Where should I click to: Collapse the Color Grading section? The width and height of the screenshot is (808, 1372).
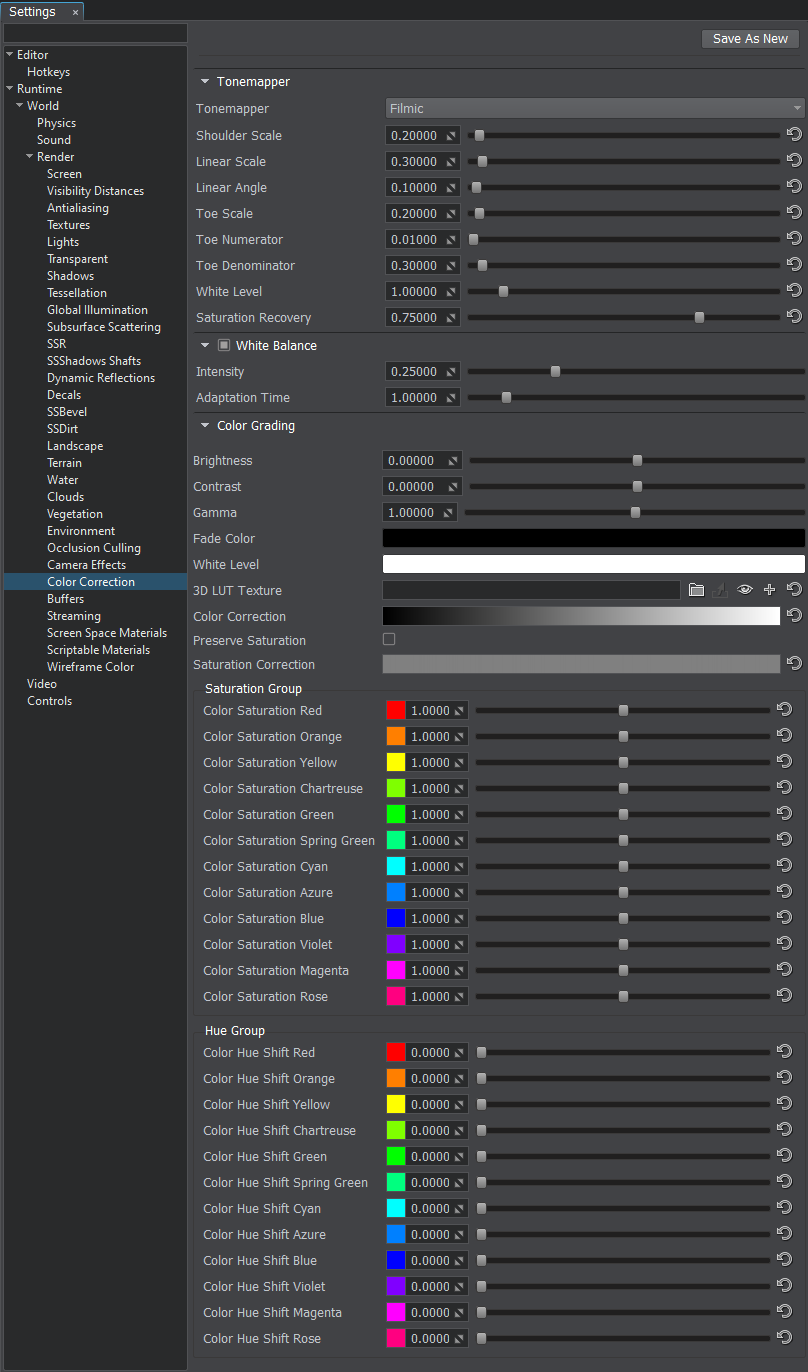click(x=205, y=426)
